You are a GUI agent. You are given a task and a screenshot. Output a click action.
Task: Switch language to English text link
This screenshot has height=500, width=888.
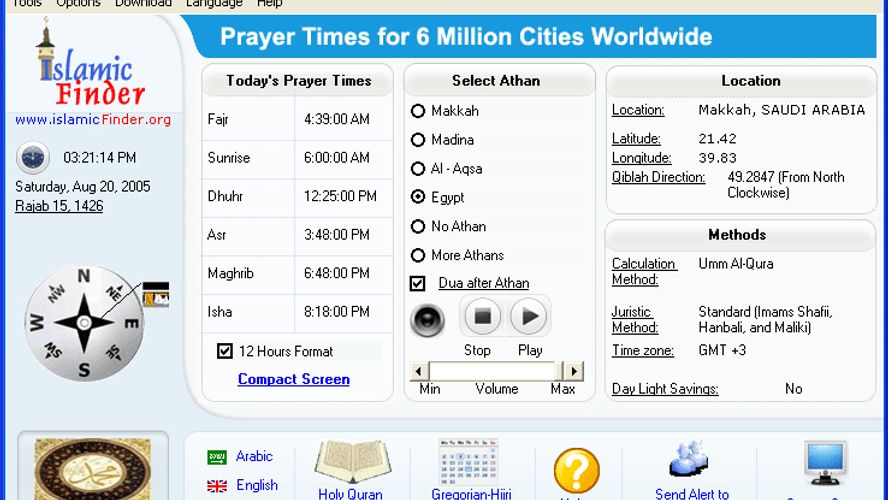click(x=257, y=485)
